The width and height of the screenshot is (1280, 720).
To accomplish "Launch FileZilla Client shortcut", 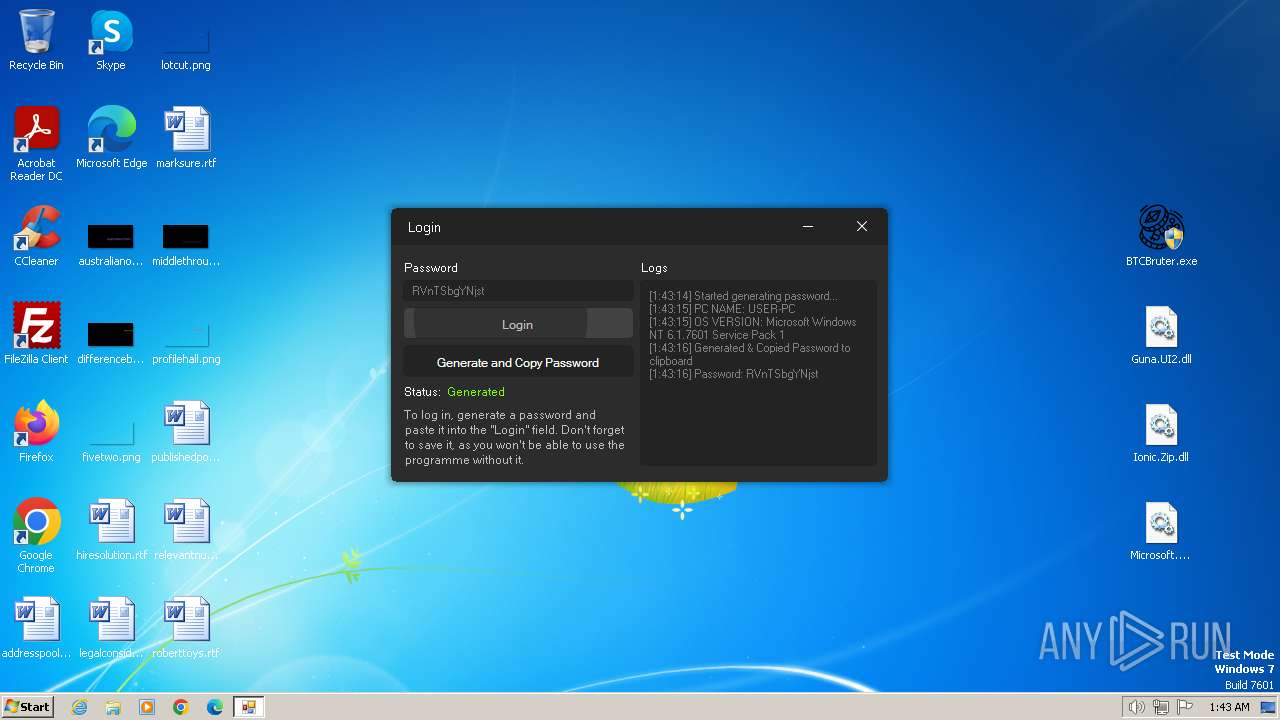I will pos(36,334).
